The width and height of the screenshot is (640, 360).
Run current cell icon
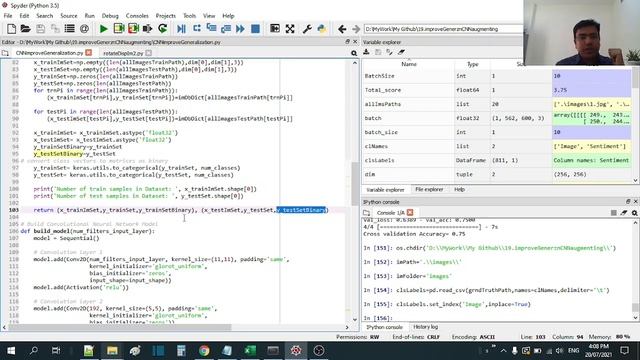(119, 29)
